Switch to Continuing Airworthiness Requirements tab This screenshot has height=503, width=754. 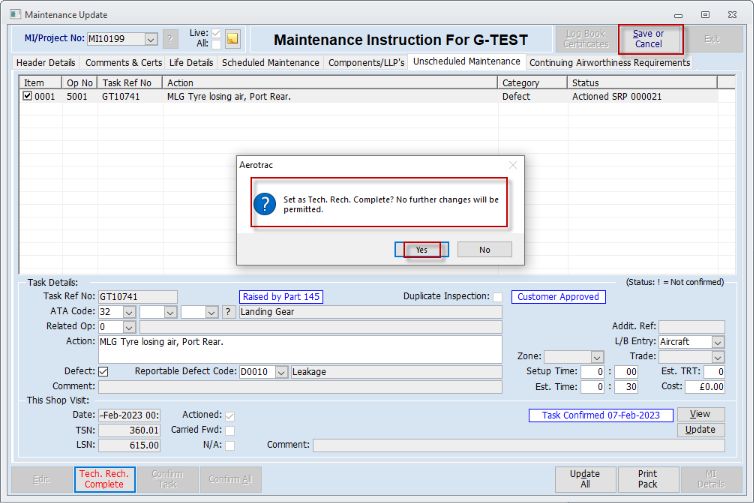tap(609, 63)
